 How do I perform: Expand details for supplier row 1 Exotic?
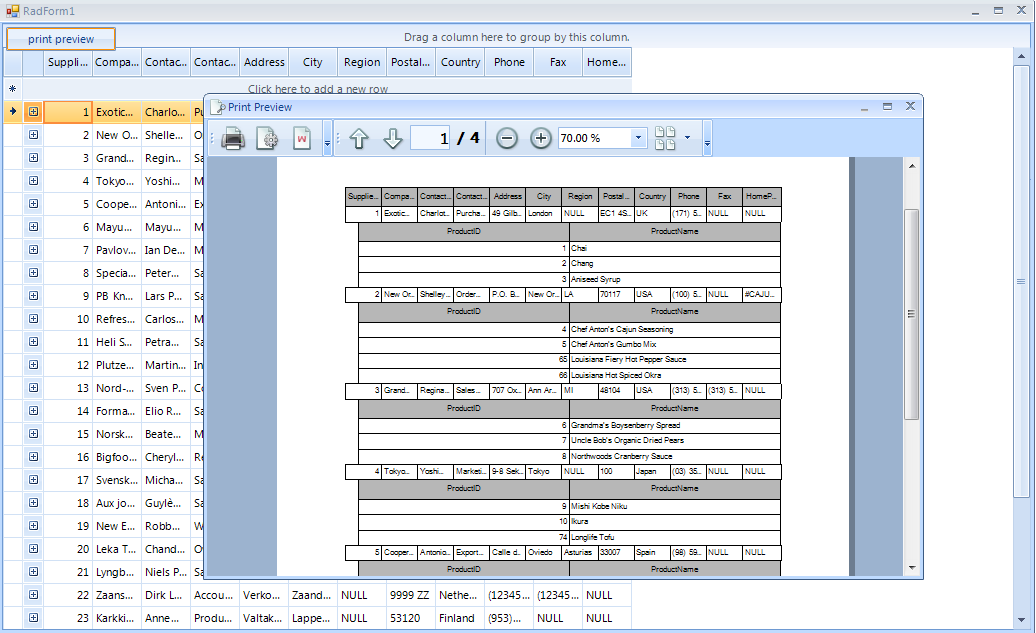pos(33,111)
